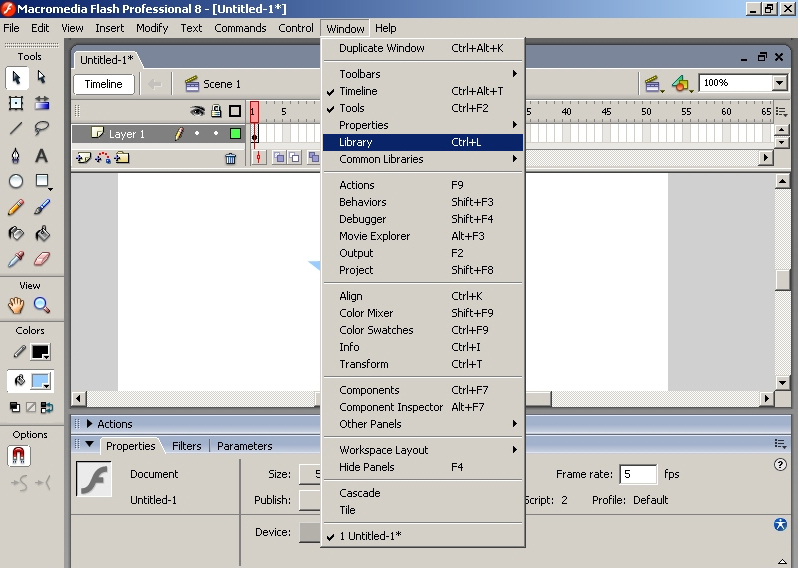Expand the Properties submenu

point(423,125)
